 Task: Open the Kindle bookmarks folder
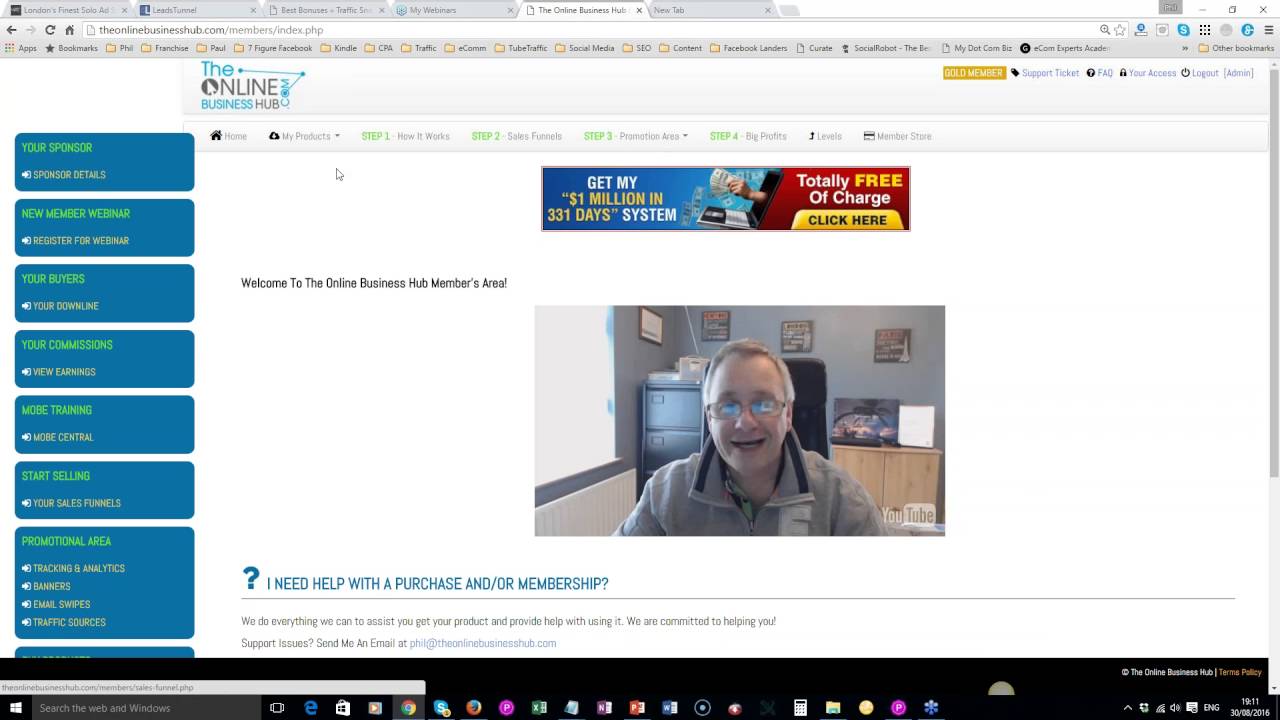pos(339,48)
